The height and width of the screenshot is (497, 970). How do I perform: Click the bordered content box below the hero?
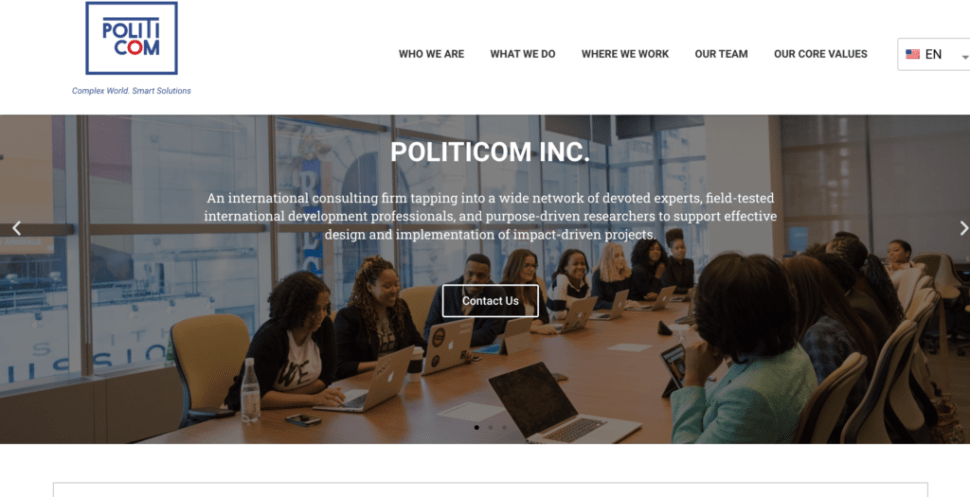coord(490,490)
